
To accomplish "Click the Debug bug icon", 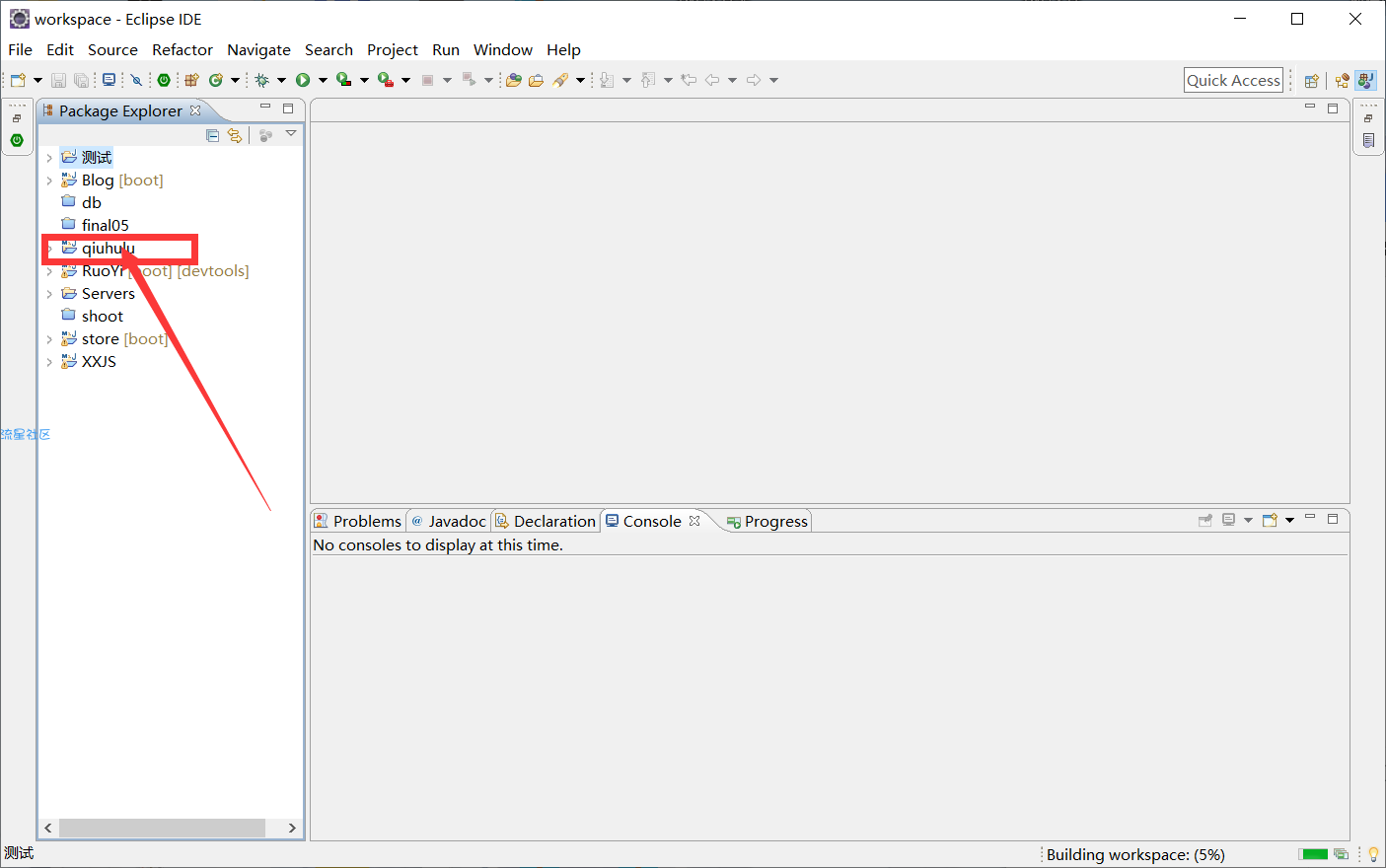I will pyautogui.click(x=261, y=80).
